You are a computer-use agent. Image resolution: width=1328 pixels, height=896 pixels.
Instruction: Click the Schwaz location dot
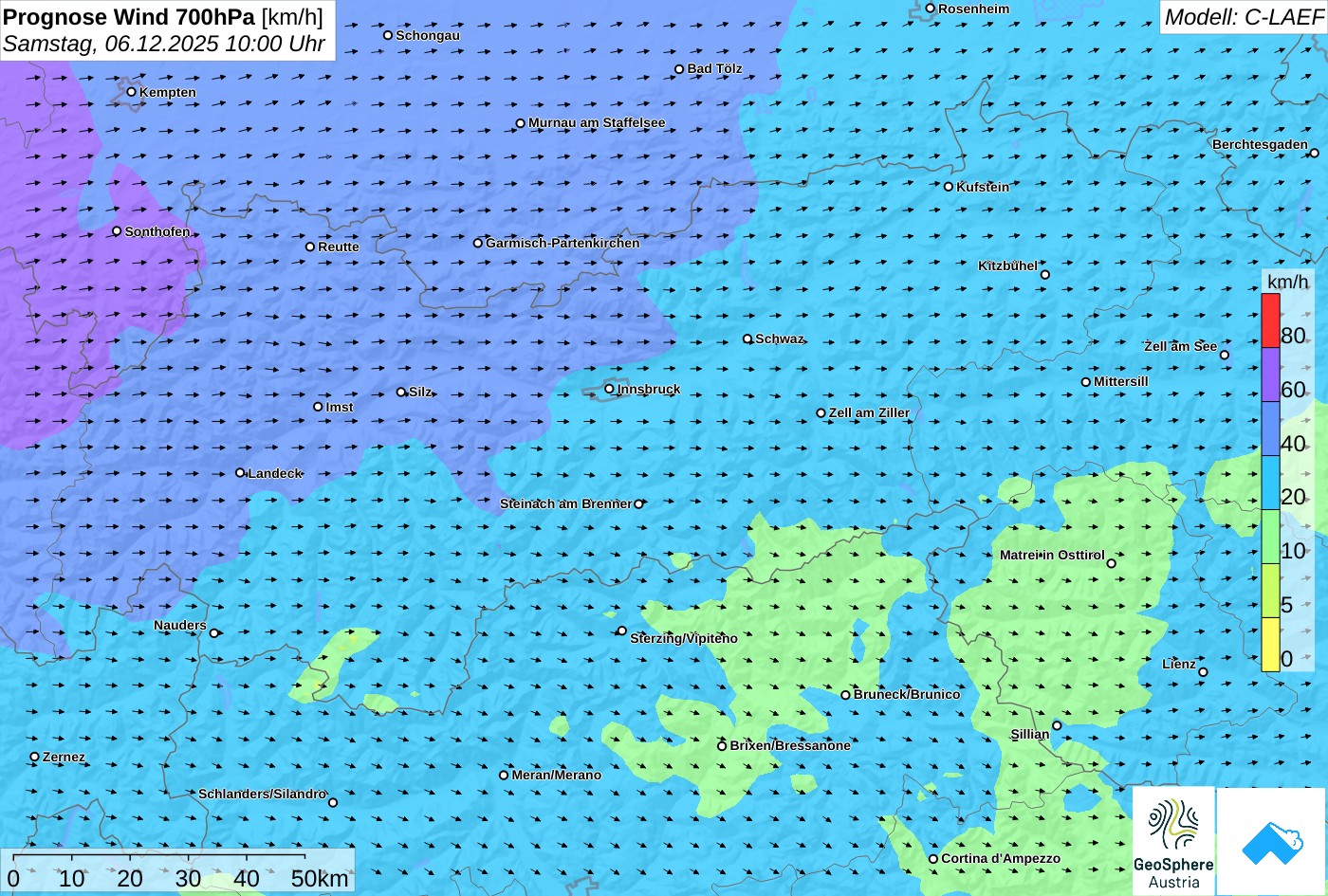[747, 338]
